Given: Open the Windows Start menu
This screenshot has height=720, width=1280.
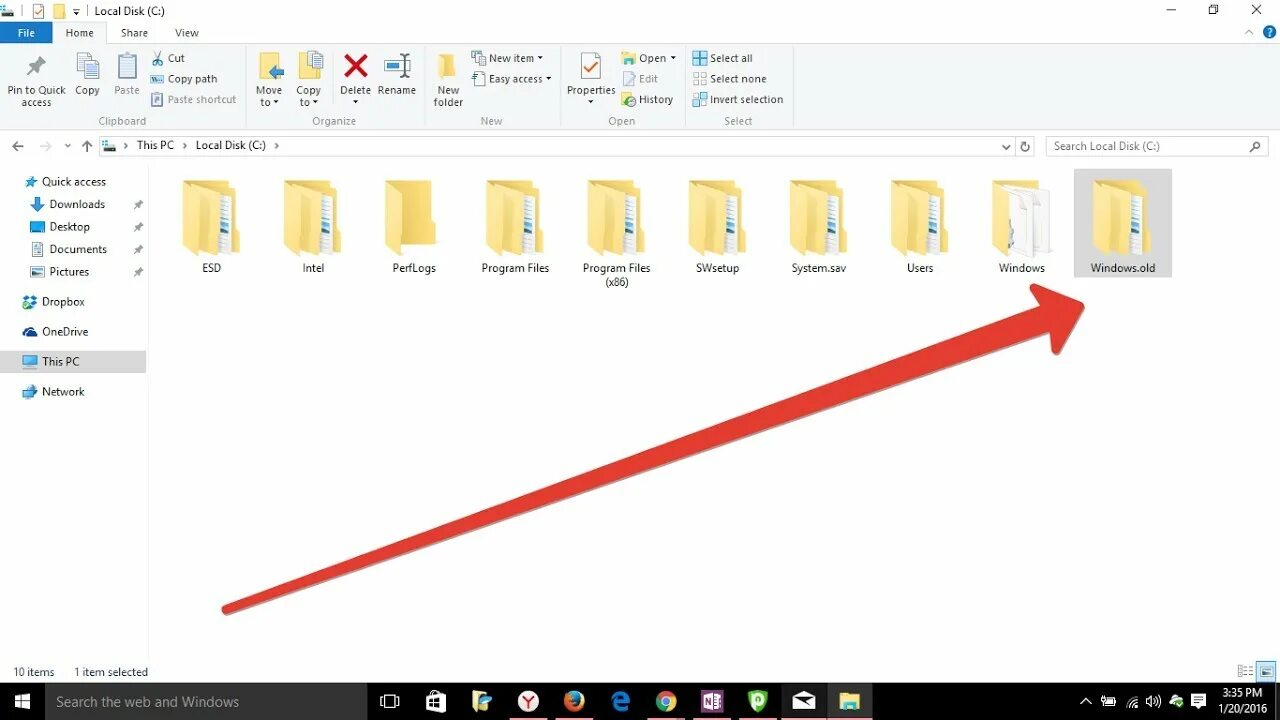Looking at the screenshot, I should [22, 702].
